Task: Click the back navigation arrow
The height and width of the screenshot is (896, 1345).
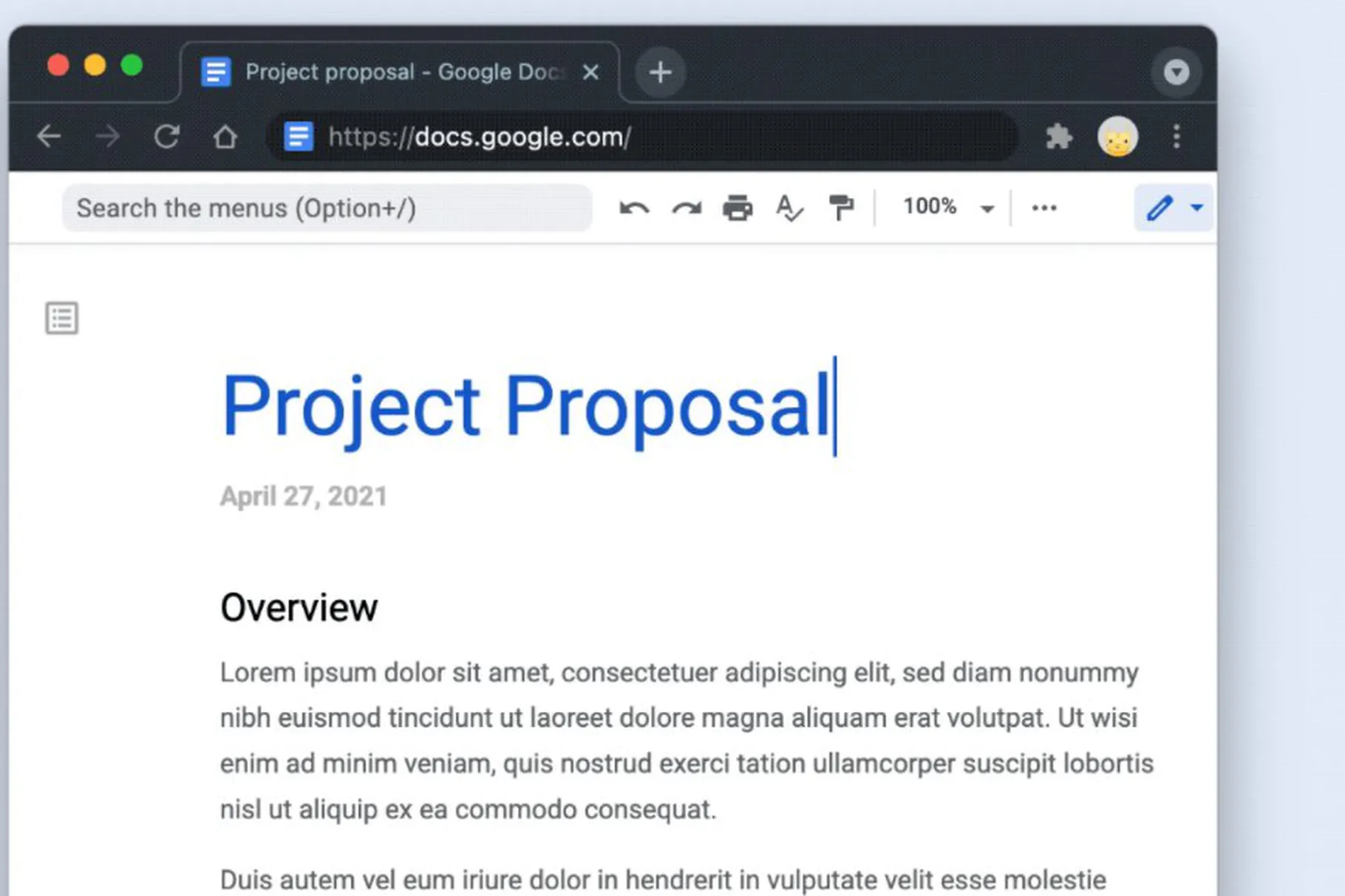Action: coord(49,137)
